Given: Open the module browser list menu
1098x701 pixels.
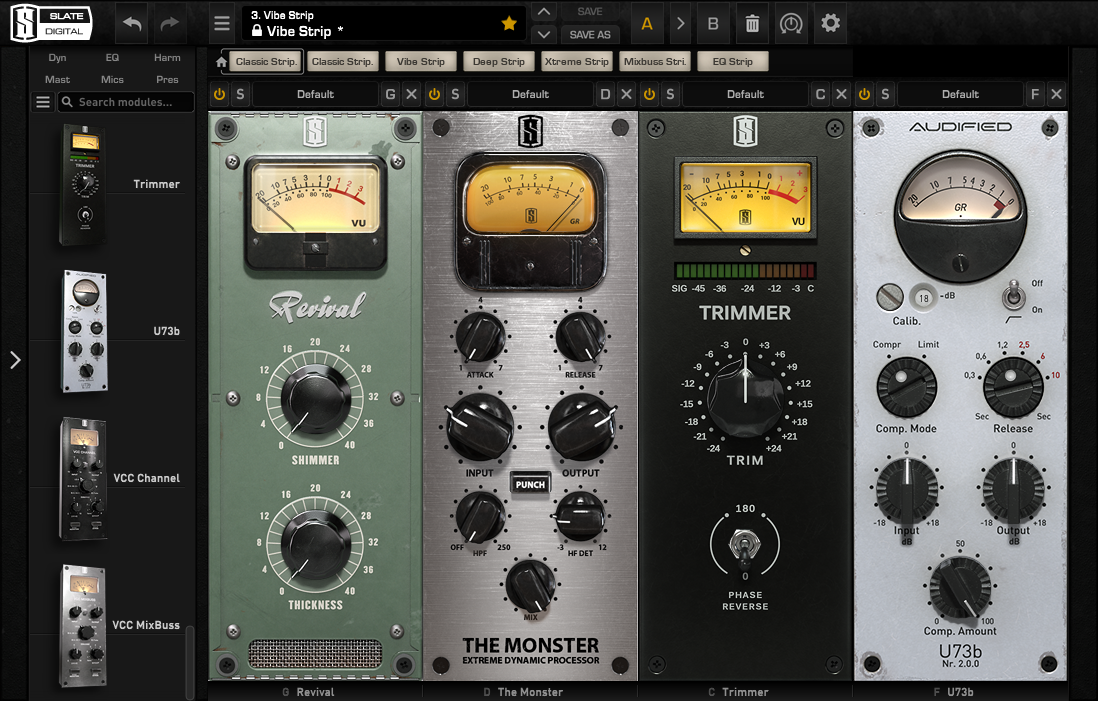Looking at the screenshot, I should (43, 102).
